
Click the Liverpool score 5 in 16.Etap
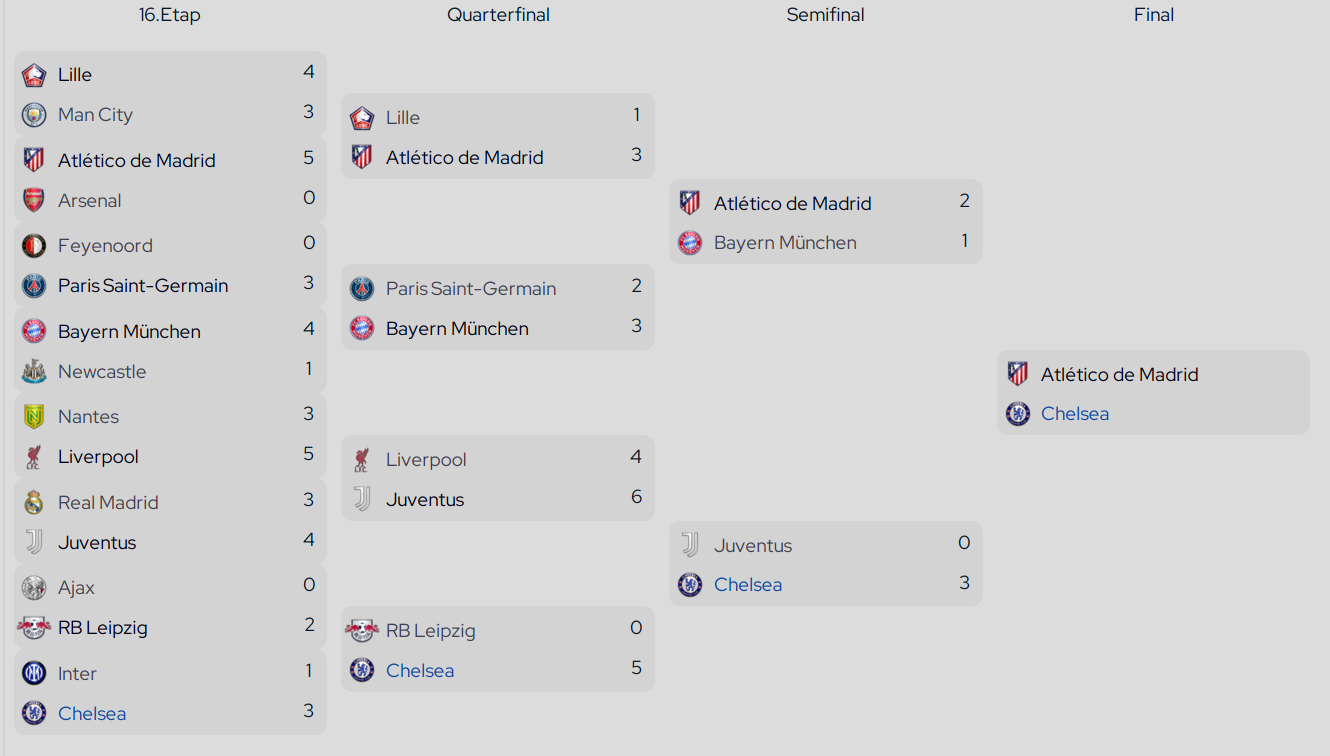pyautogui.click(x=309, y=454)
